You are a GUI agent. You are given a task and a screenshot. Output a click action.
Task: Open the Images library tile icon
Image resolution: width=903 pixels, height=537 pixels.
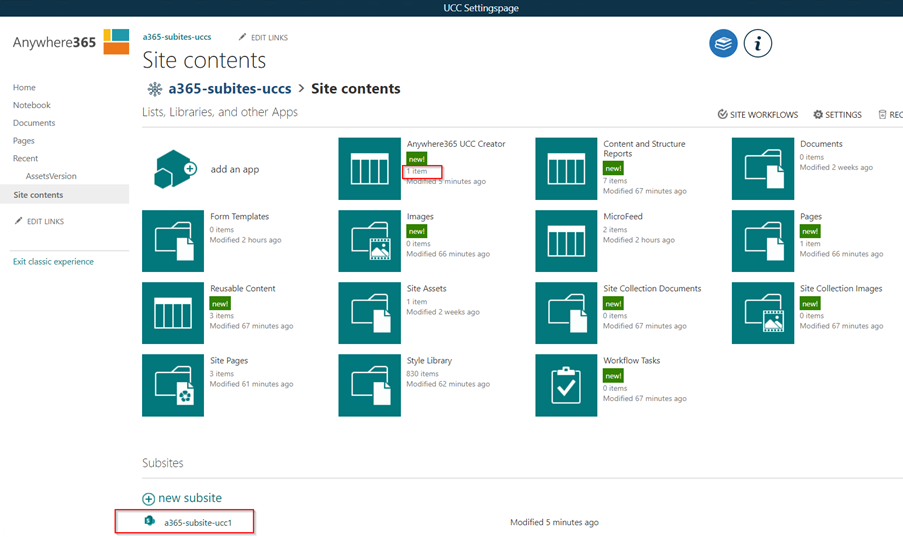tap(369, 241)
